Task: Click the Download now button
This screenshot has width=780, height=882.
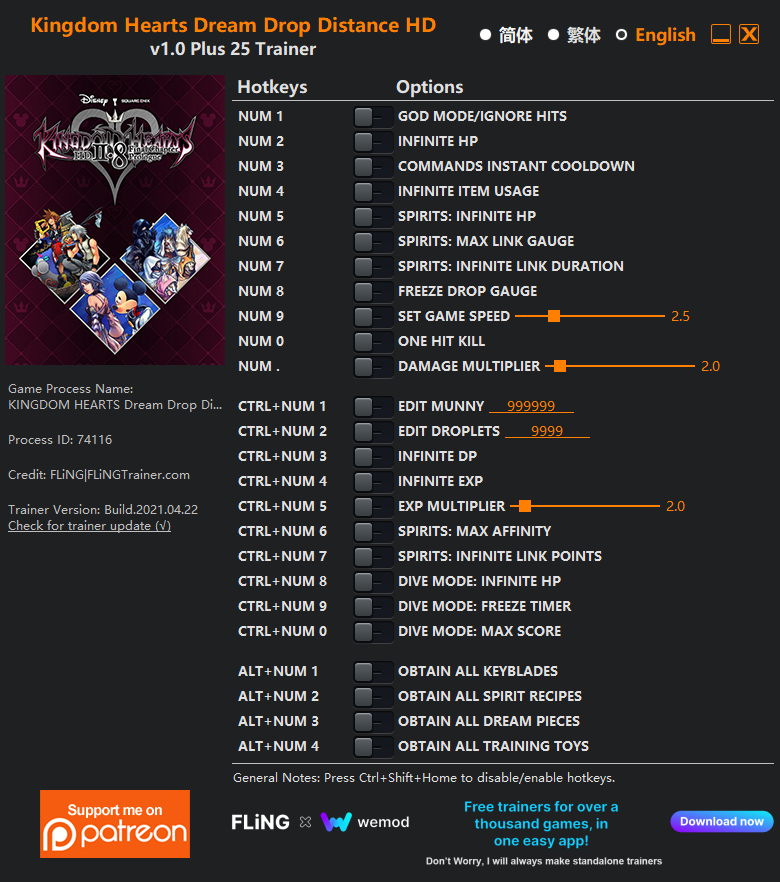Action: pos(722,821)
